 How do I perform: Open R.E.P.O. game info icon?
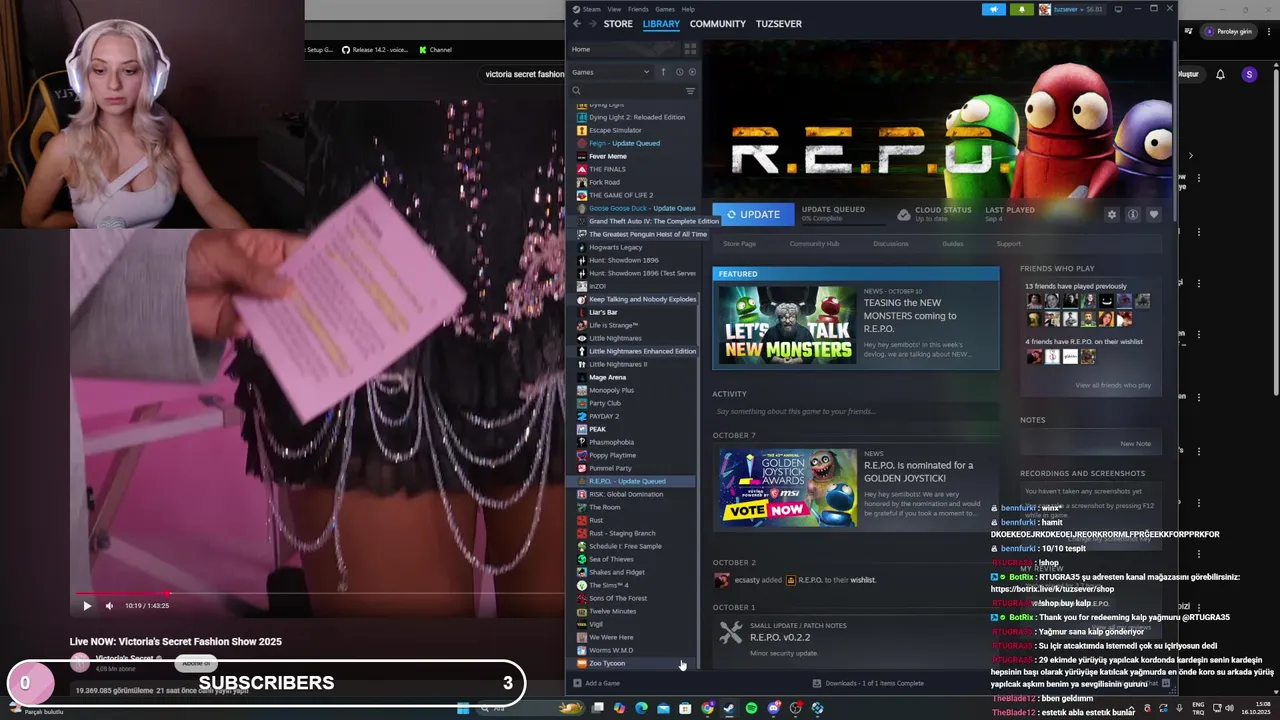[1133, 215]
